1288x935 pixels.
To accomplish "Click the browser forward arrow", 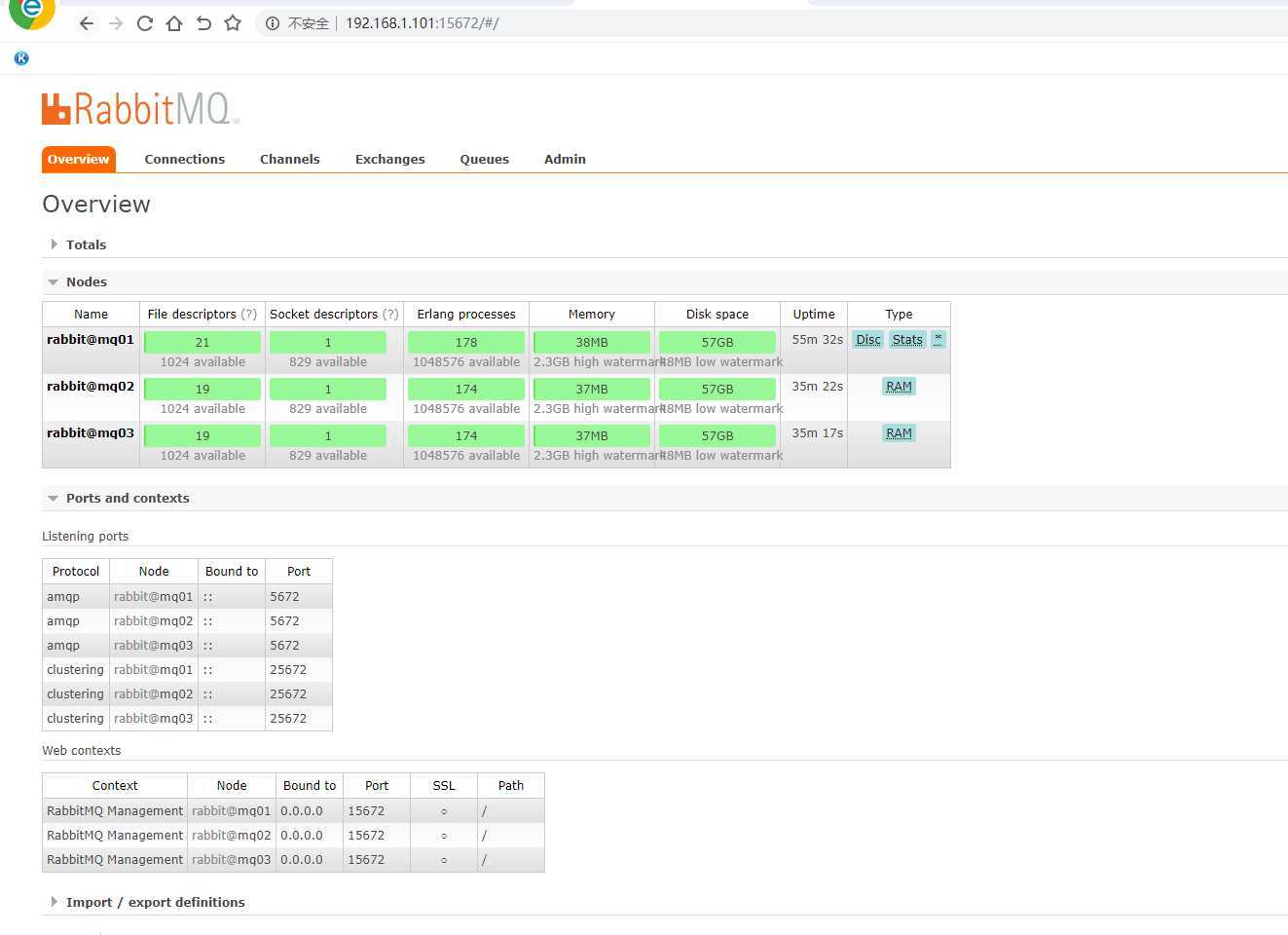I will pyautogui.click(x=116, y=23).
